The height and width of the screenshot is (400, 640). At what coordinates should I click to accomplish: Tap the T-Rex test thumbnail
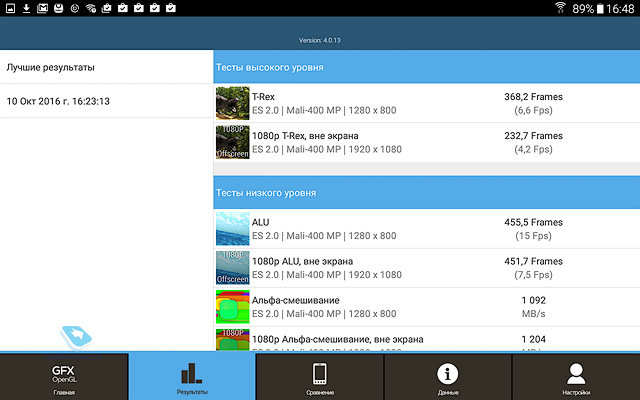pos(232,104)
